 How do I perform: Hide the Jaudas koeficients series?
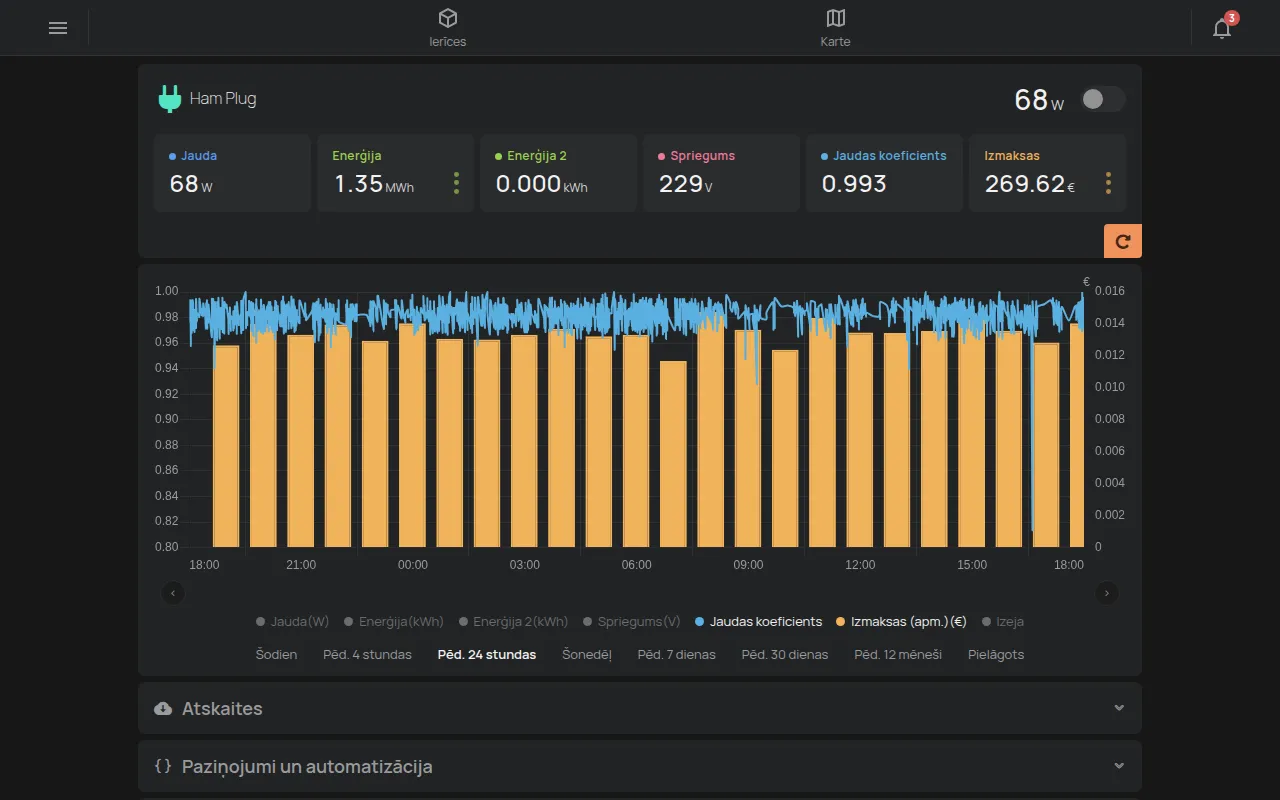tap(758, 622)
